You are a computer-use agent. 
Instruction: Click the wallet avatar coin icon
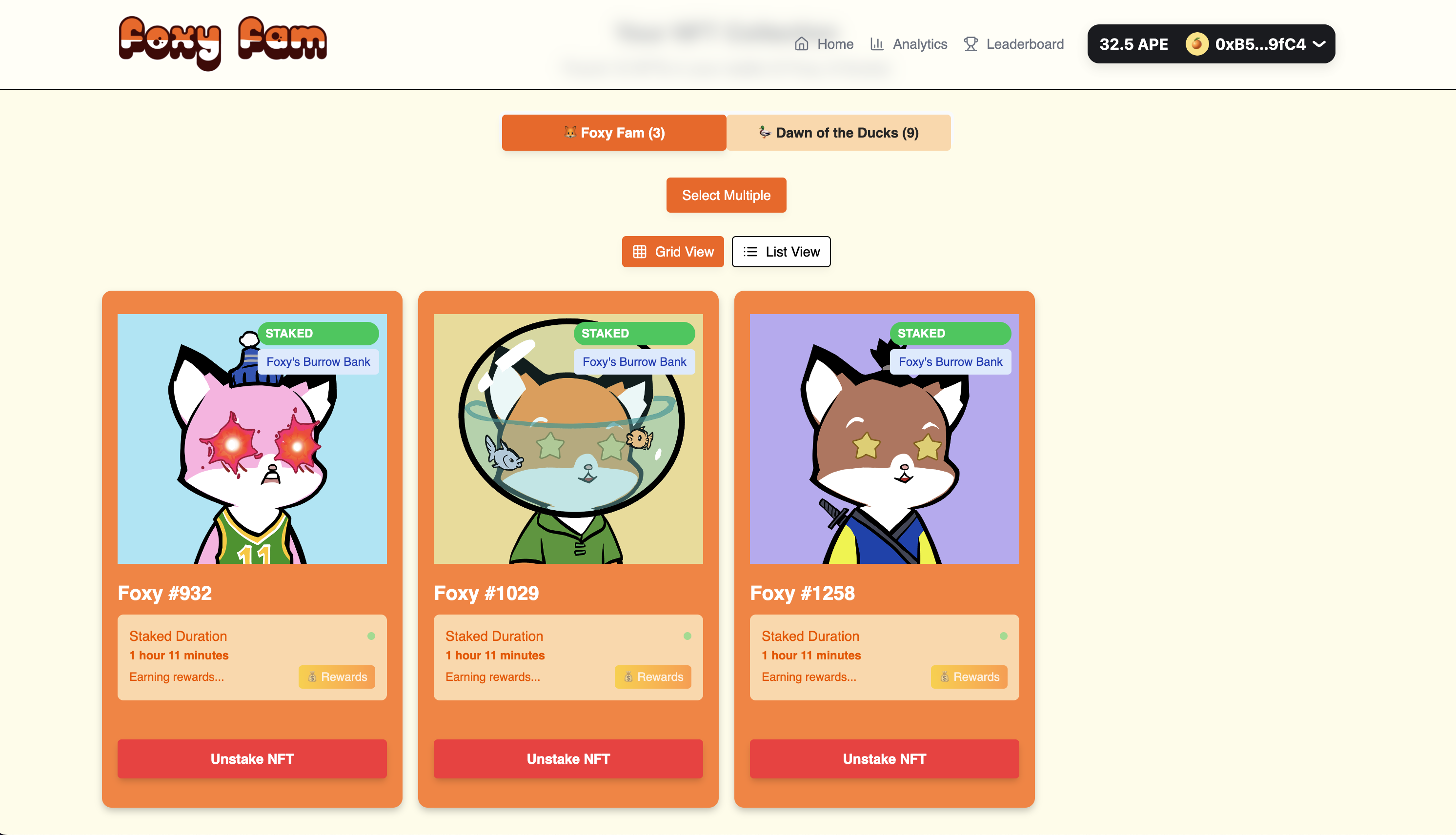click(1197, 44)
